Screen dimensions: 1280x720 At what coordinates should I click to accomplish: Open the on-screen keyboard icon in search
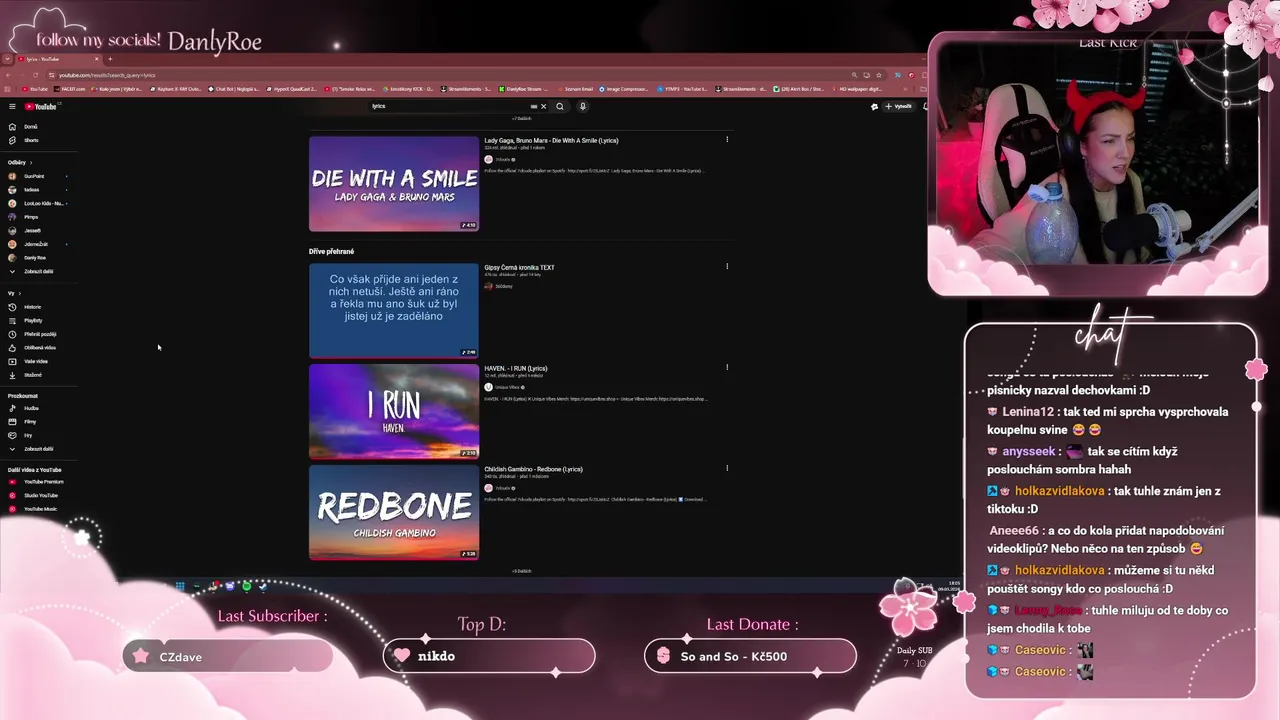[534, 106]
